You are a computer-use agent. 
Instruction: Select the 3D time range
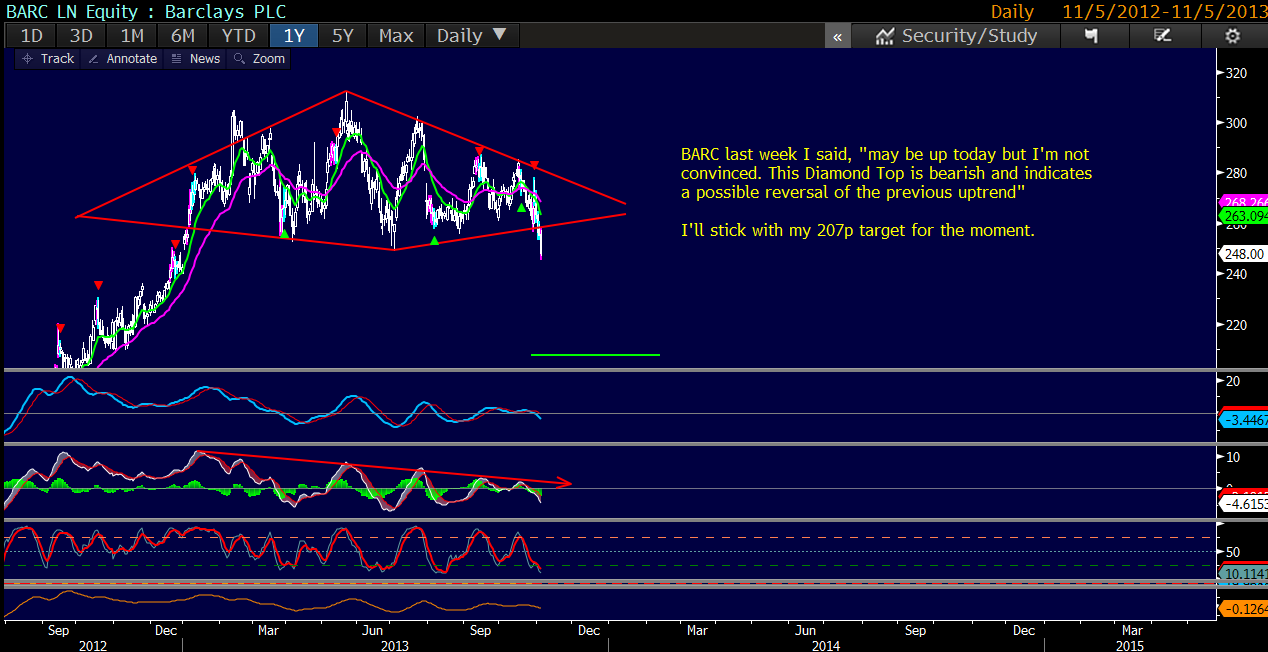tap(81, 36)
